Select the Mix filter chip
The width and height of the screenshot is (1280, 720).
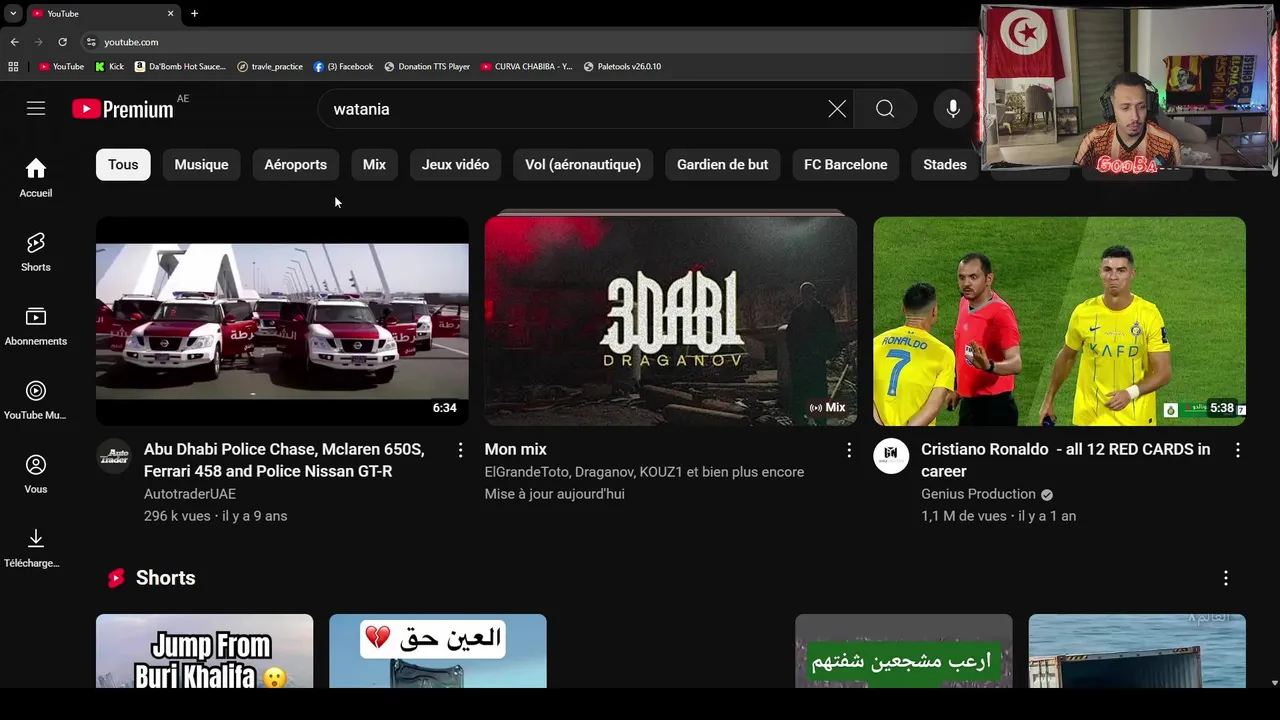(374, 165)
